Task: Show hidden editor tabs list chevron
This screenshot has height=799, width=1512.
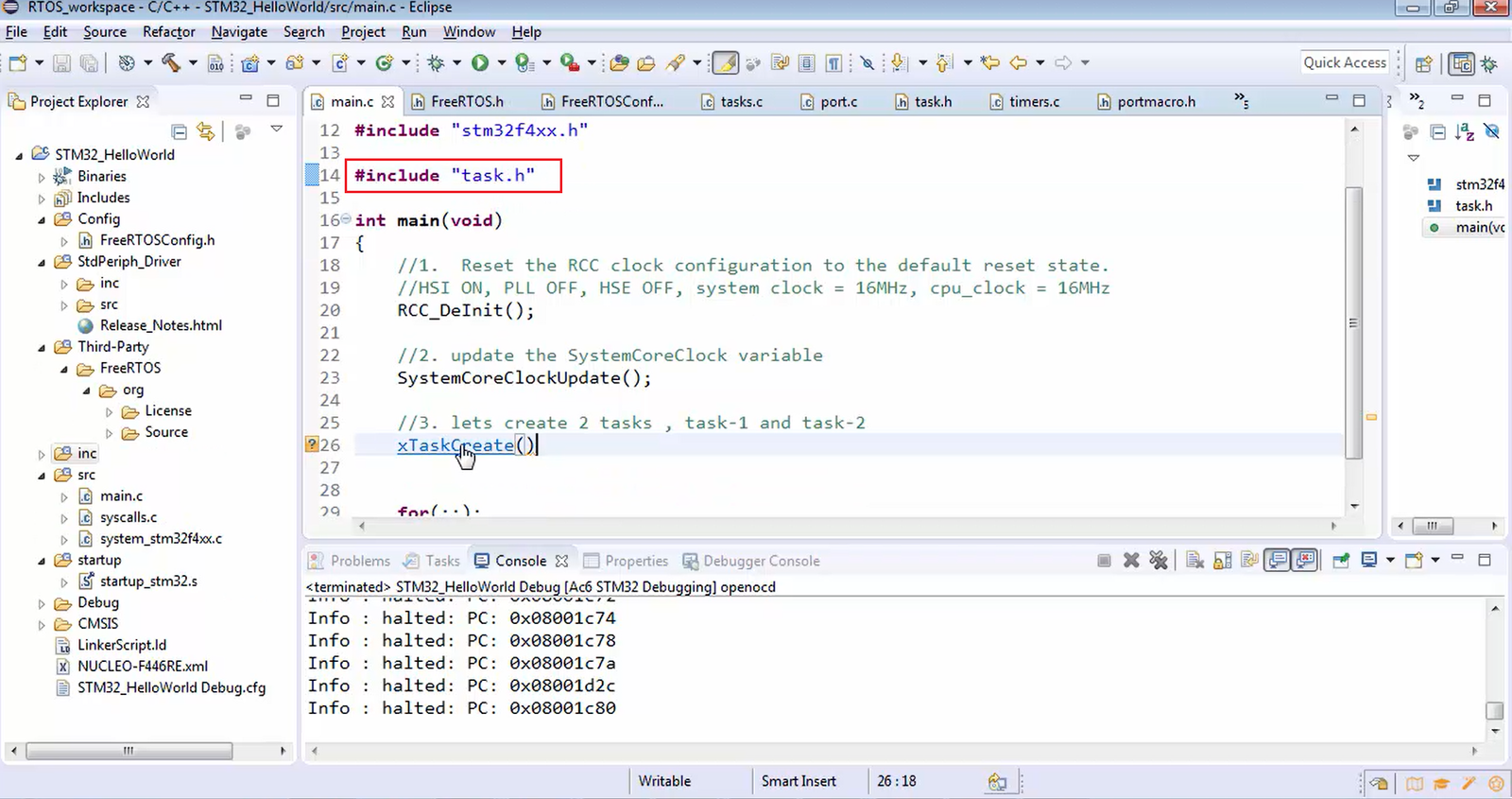Action: coord(1242,100)
